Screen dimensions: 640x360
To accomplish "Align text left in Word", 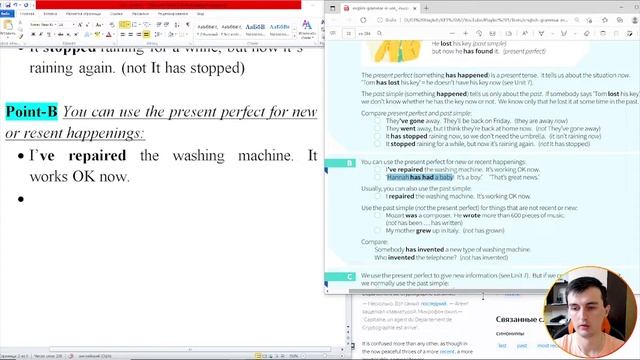I will tap(122, 35).
